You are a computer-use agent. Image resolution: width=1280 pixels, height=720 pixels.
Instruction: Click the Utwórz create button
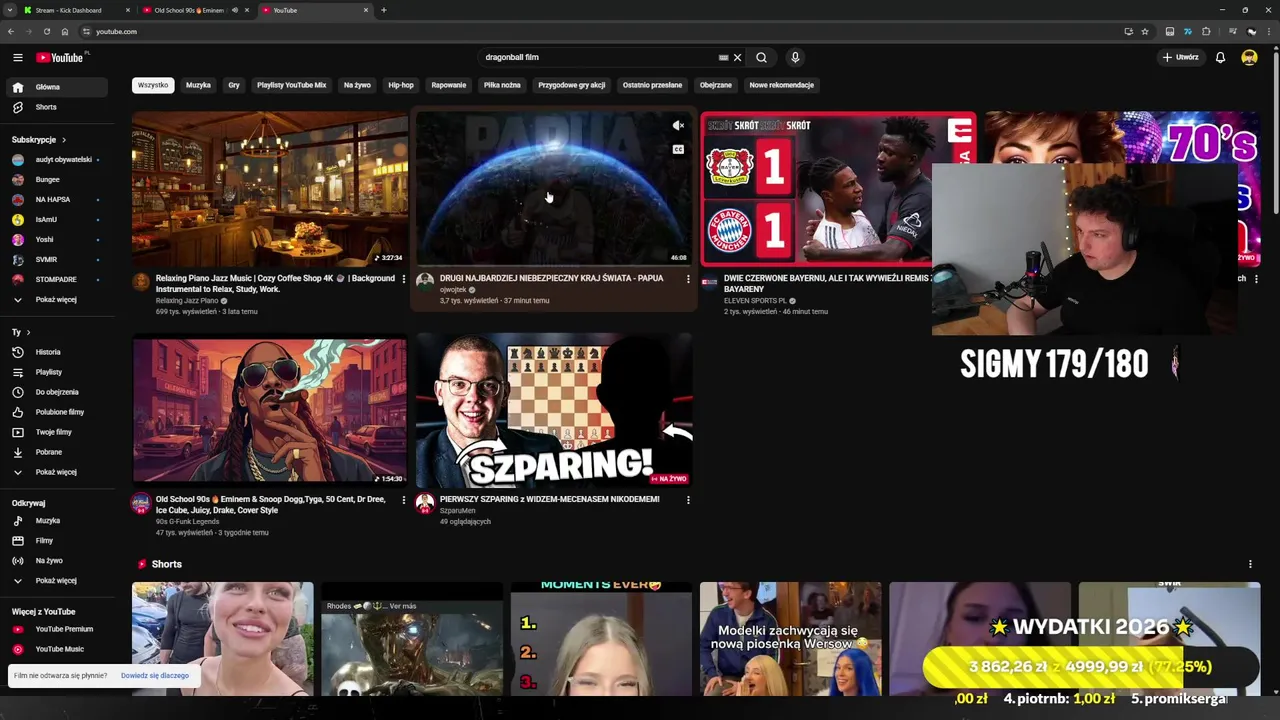[x=1180, y=58]
